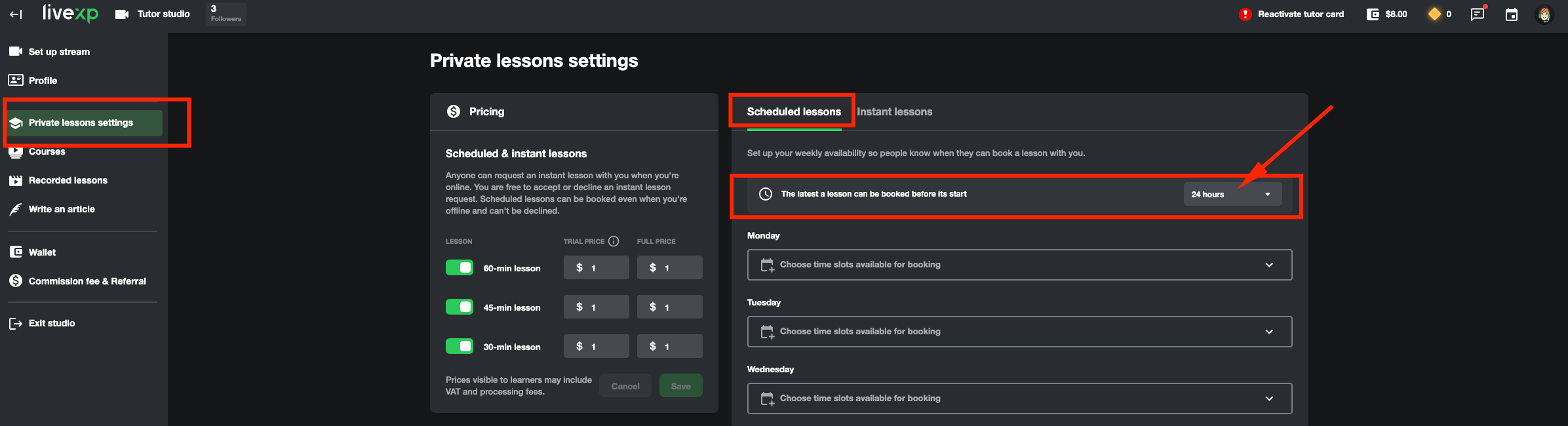
Task: Edit the 60-min lesson full price field
Action: tap(670, 267)
